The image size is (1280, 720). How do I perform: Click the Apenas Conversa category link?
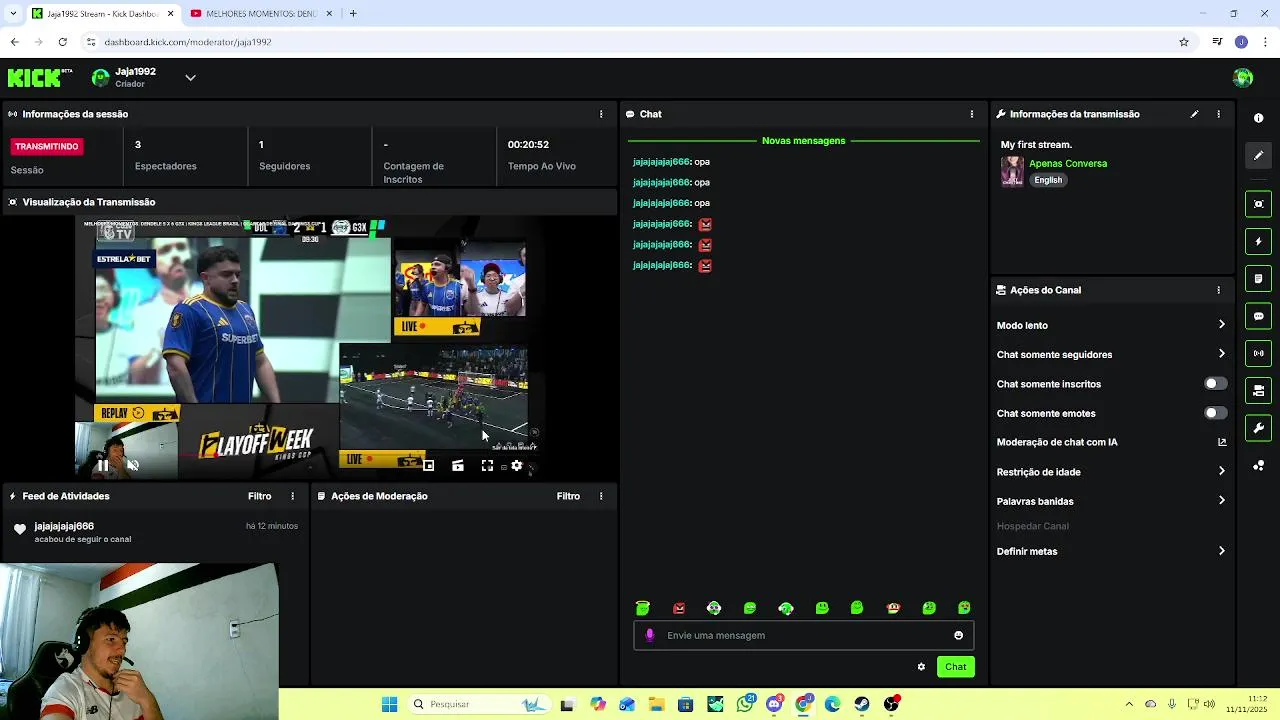(x=1068, y=163)
